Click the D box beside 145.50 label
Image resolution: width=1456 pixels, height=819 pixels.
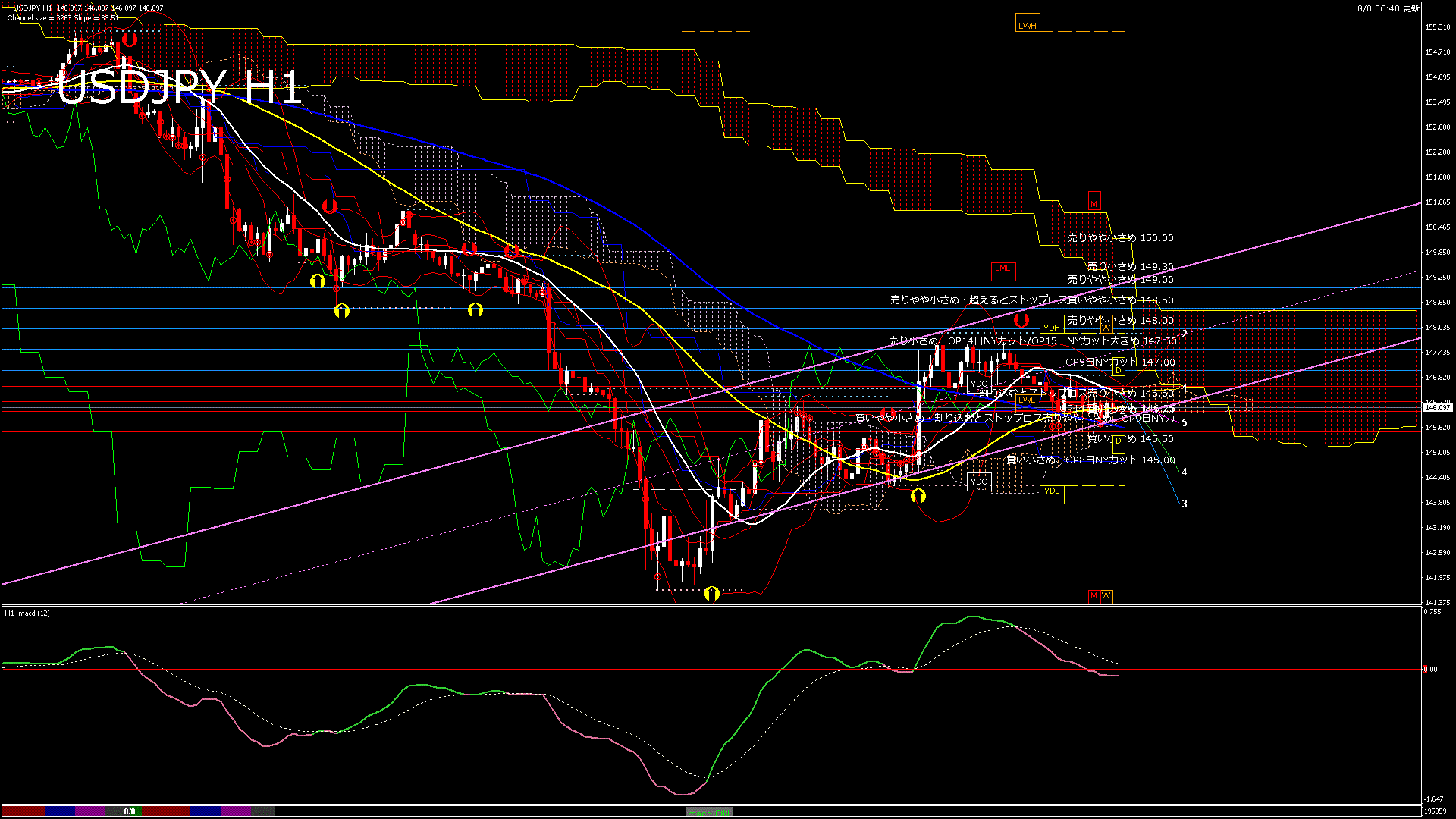[x=1118, y=443]
